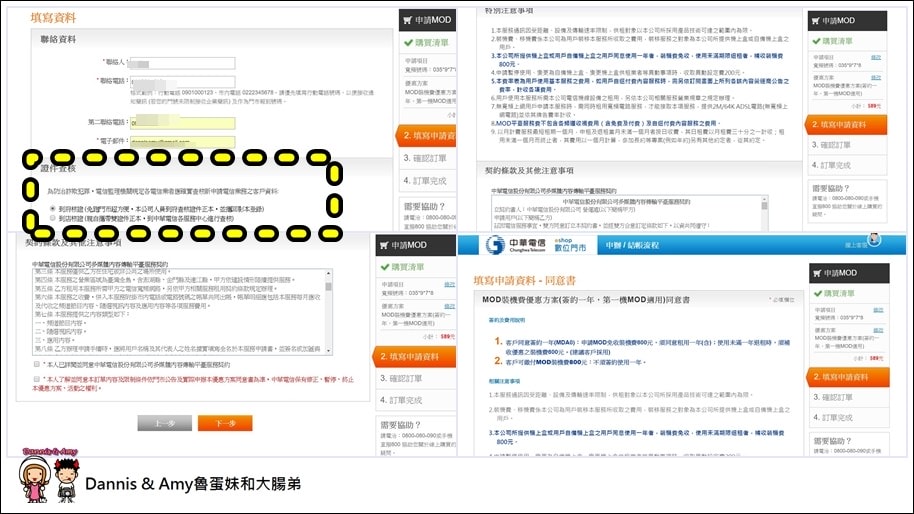Click 修改 beside 申請項目 in the 特別注意事項 panel
This screenshot has height=514, width=914.
[x=876, y=58]
